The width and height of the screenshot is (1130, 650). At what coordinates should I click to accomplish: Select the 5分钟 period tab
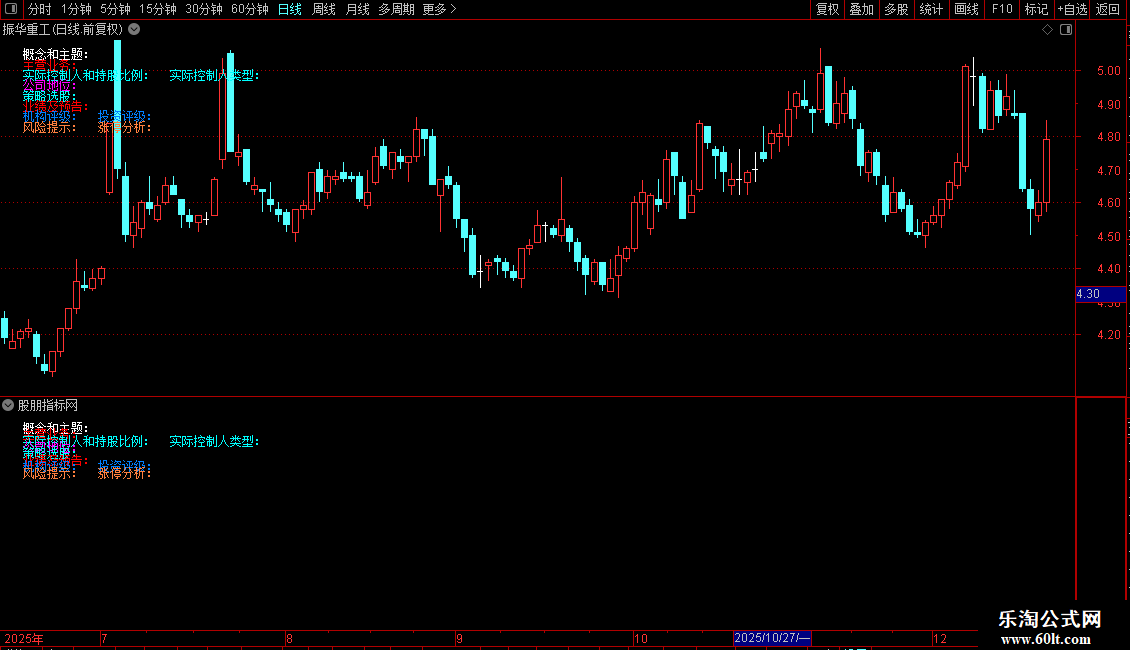tap(115, 9)
